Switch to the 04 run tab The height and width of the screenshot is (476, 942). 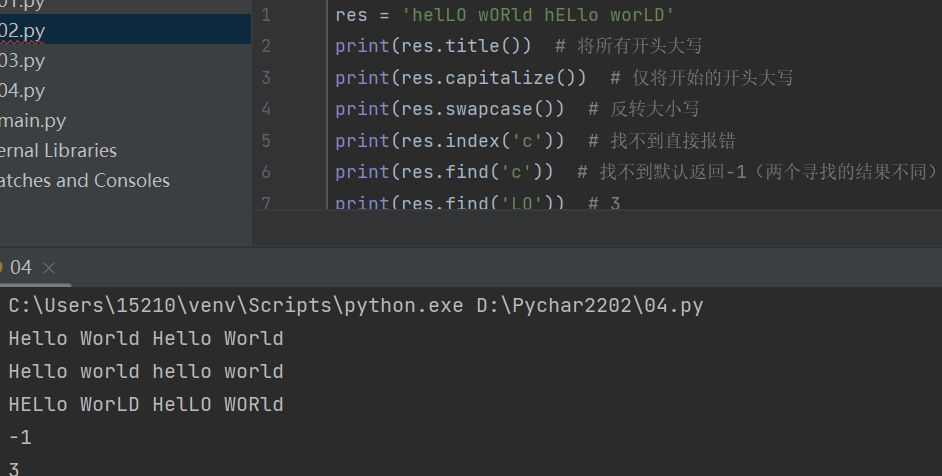coord(20,267)
